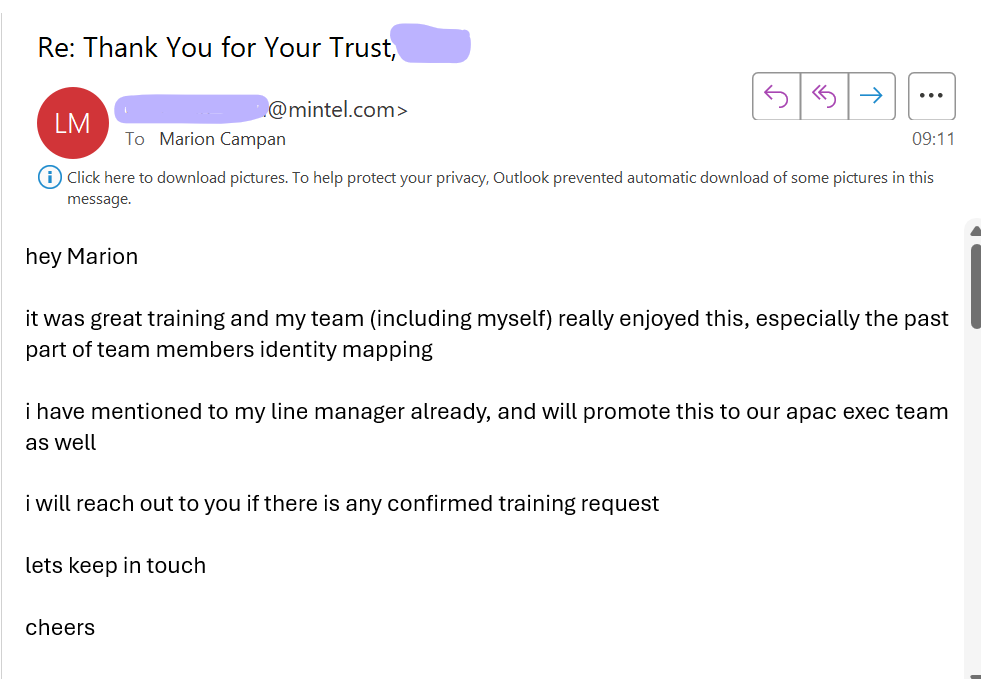
Task: Click the Reply arrow icon
Action: coord(776,96)
